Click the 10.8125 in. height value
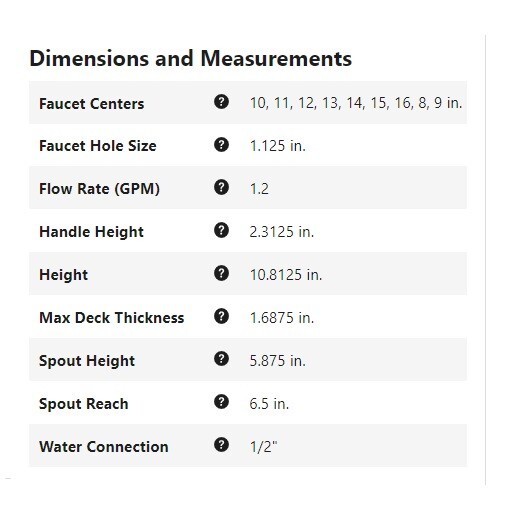 click(286, 275)
